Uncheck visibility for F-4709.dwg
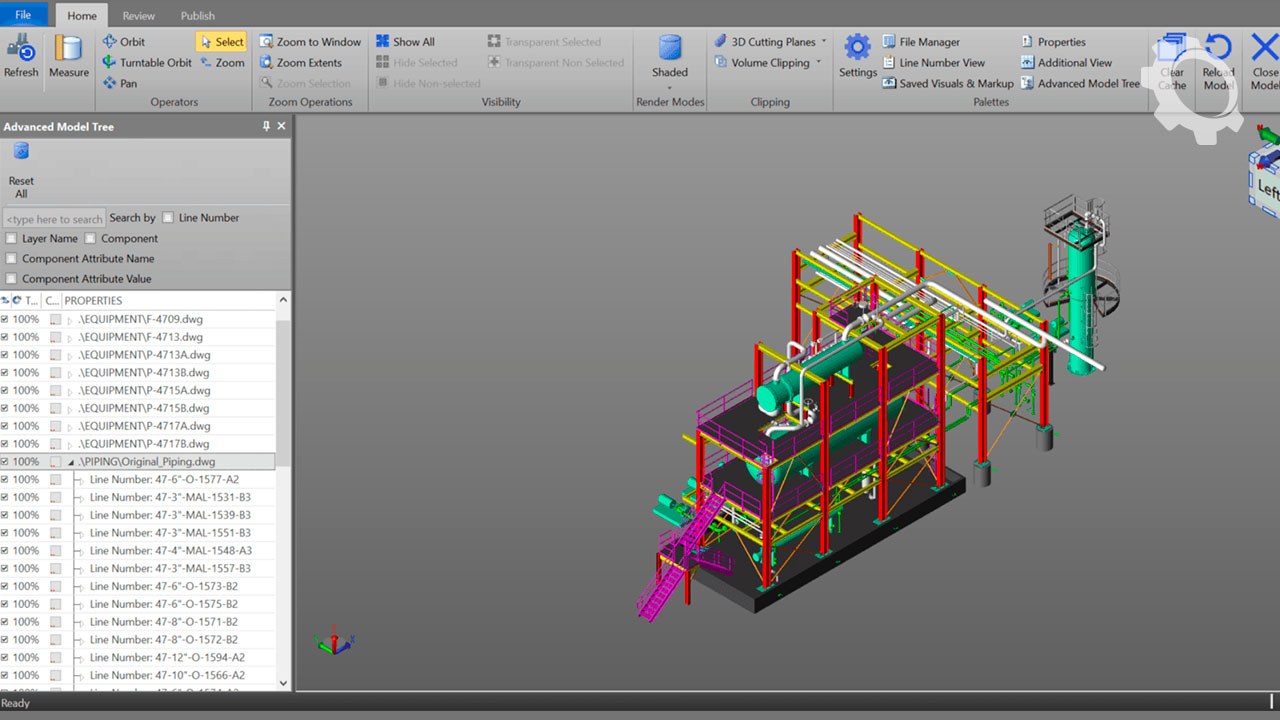 [x=5, y=320]
